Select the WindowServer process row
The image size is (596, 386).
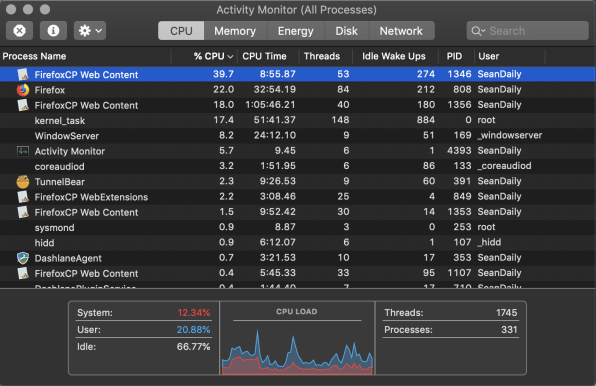coord(298,136)
